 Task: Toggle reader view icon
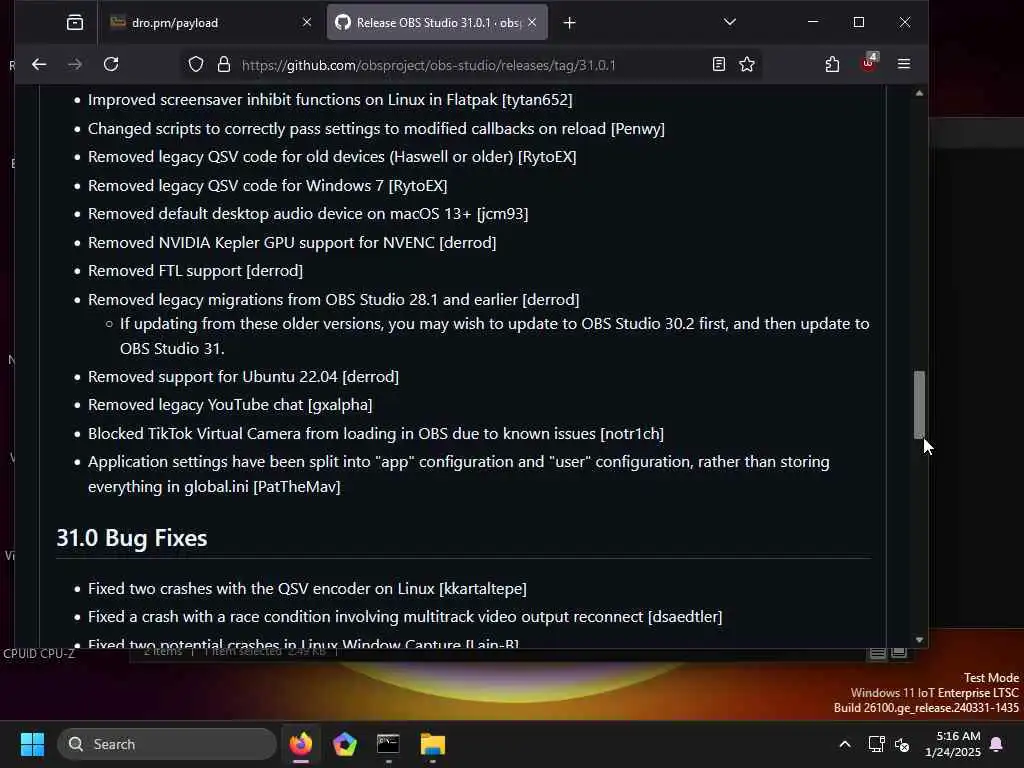click(718, 64)
